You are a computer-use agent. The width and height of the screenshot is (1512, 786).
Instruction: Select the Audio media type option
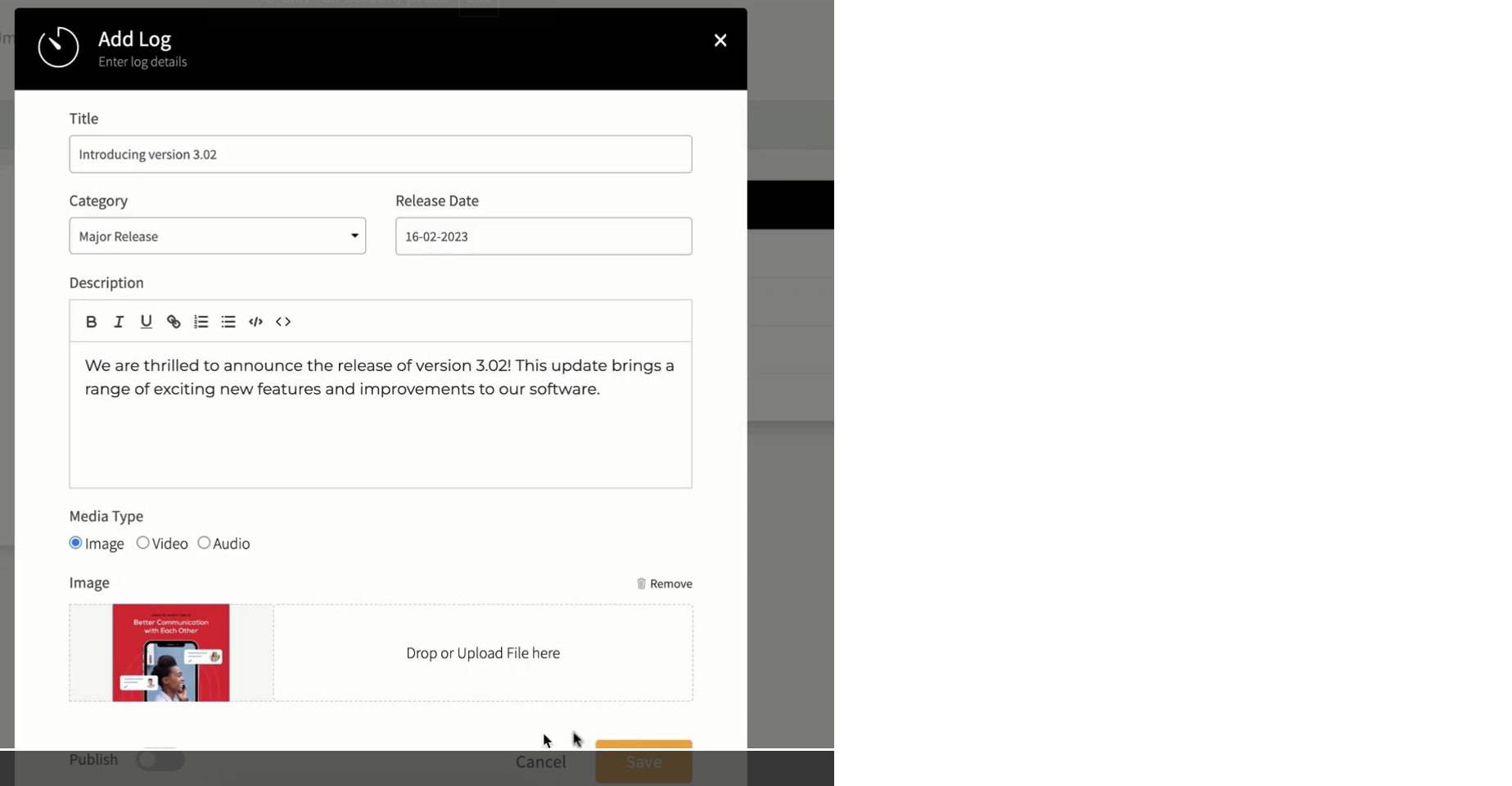[x=204, y=543]
